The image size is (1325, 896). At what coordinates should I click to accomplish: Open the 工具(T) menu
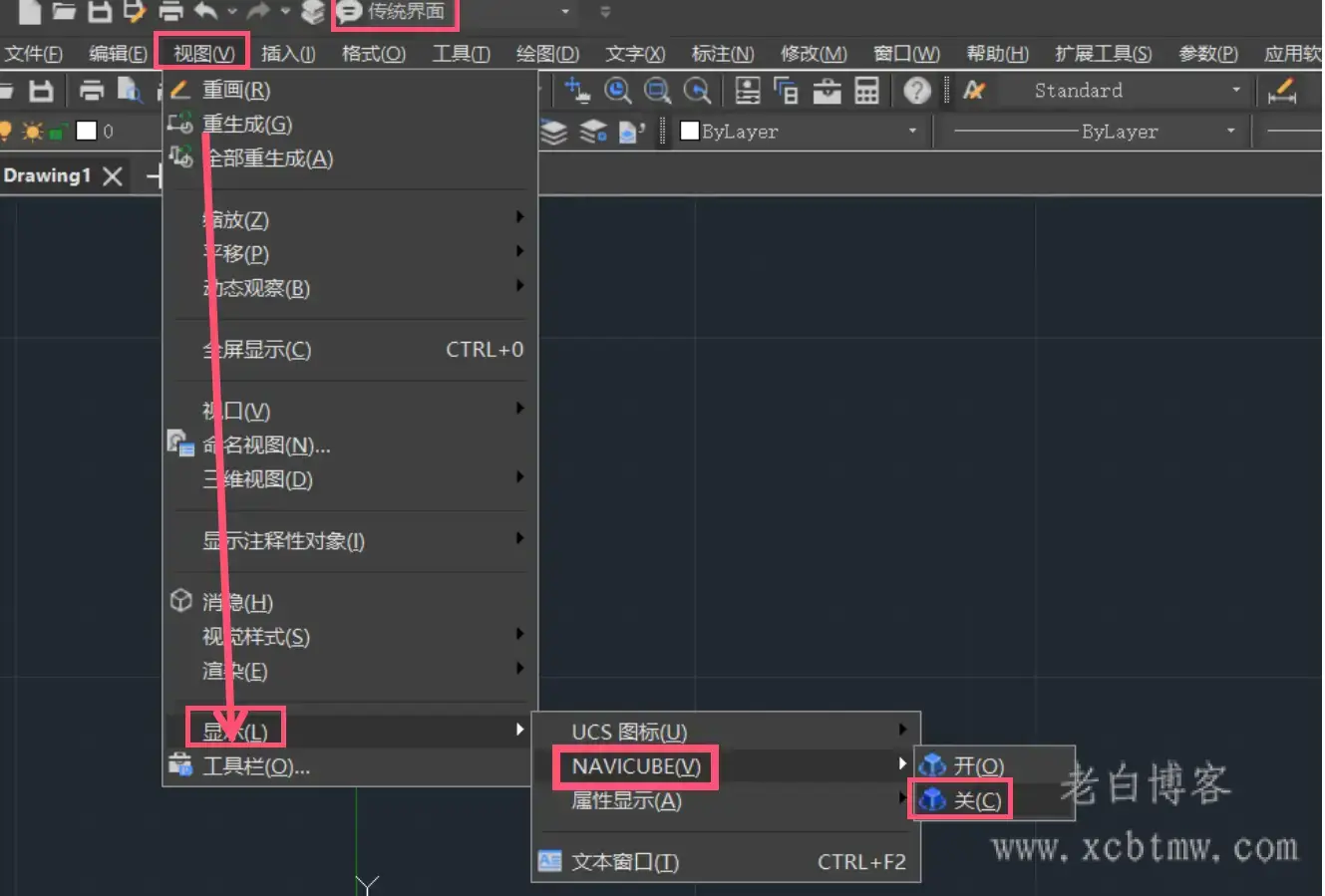click(x=460, y=53)
